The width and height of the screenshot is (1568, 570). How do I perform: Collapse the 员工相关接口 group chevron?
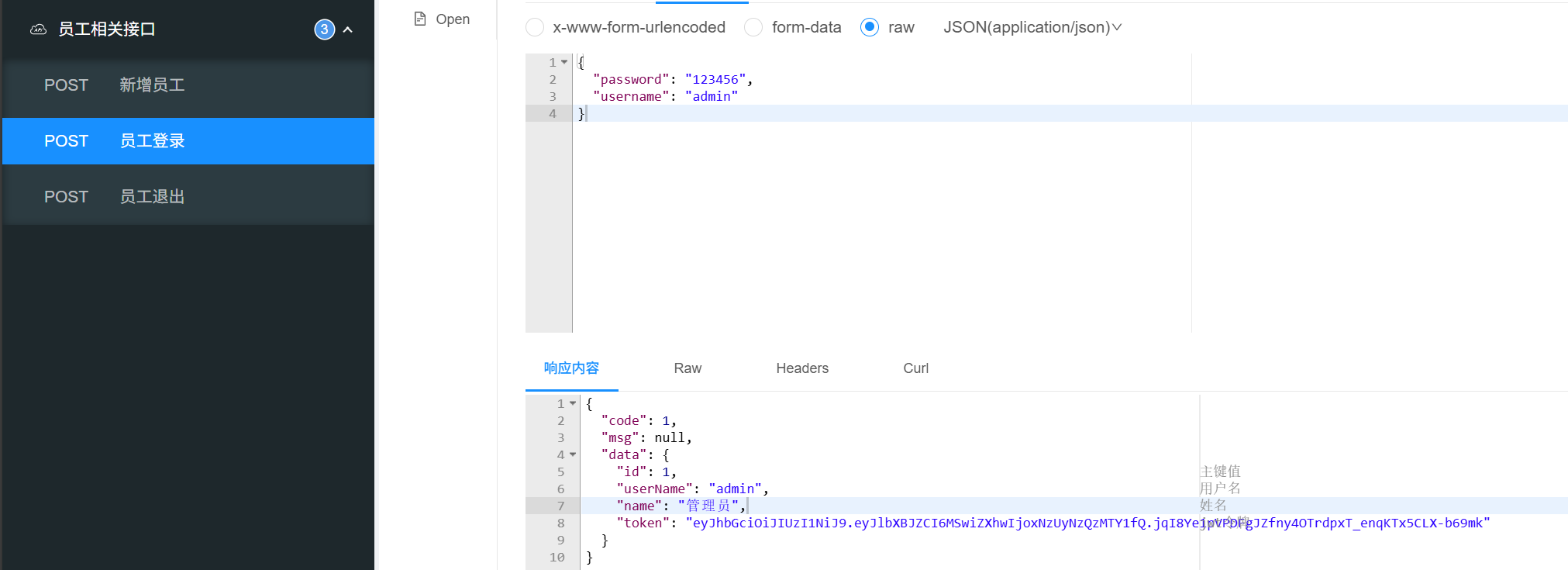(348, 29)
